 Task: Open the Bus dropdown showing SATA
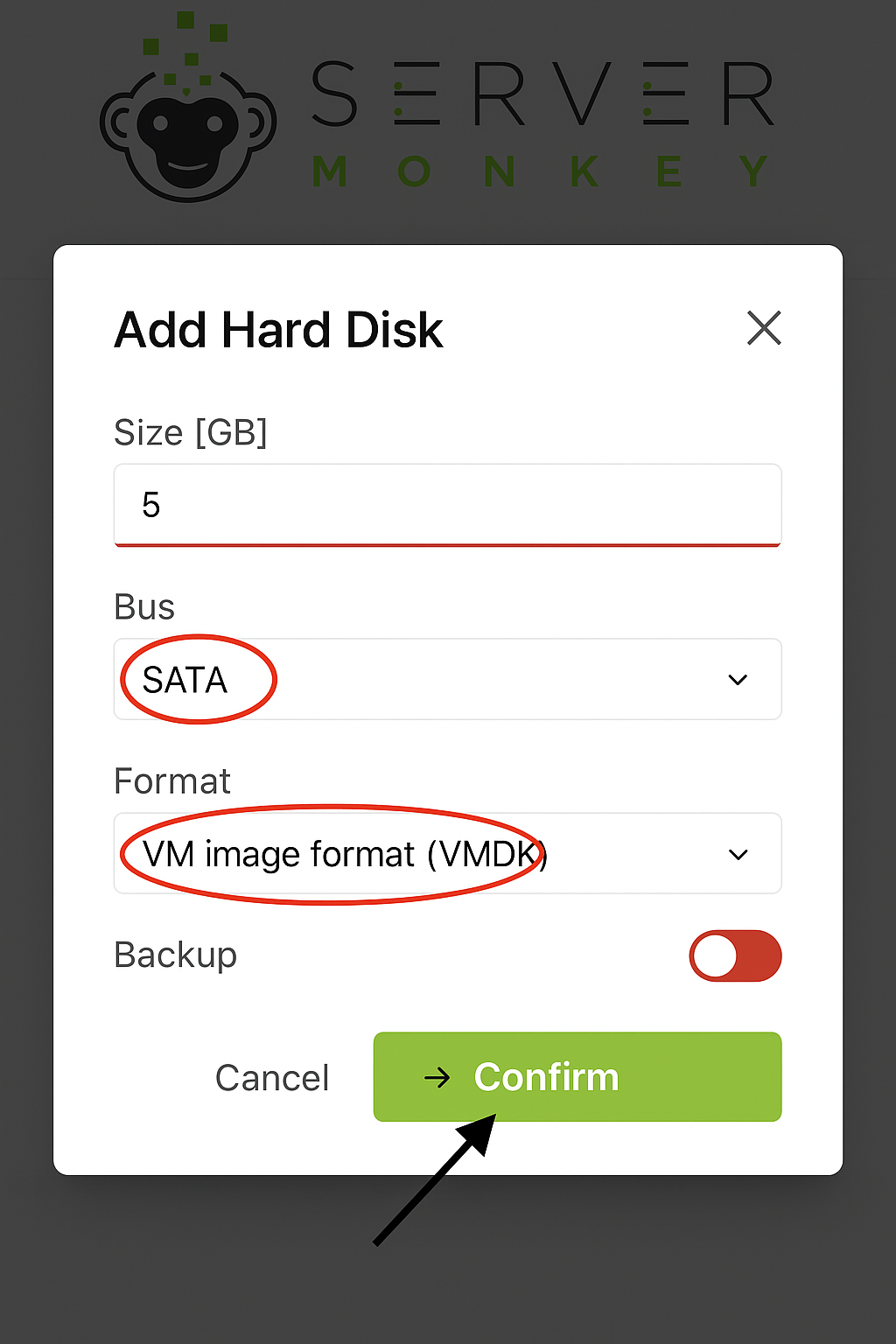click(x=447, y=679)
